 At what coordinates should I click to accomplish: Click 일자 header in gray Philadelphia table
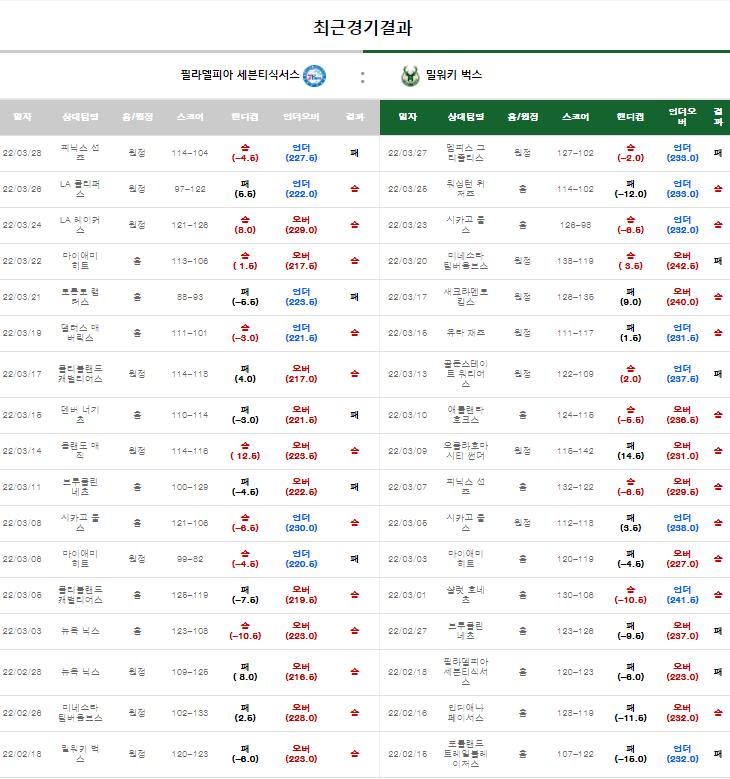pyautogui.click(x=22, y=117)
